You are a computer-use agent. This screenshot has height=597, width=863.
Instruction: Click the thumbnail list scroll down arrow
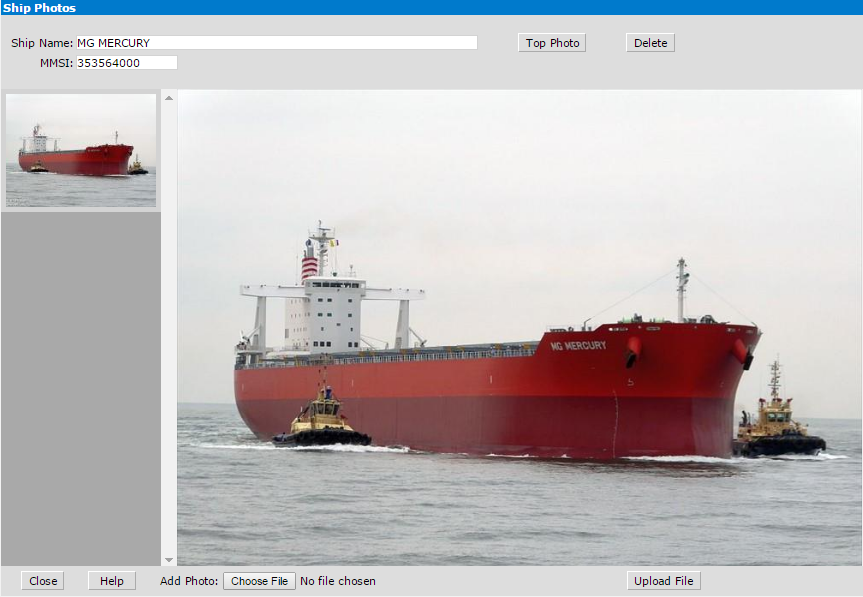click(169, 560)
